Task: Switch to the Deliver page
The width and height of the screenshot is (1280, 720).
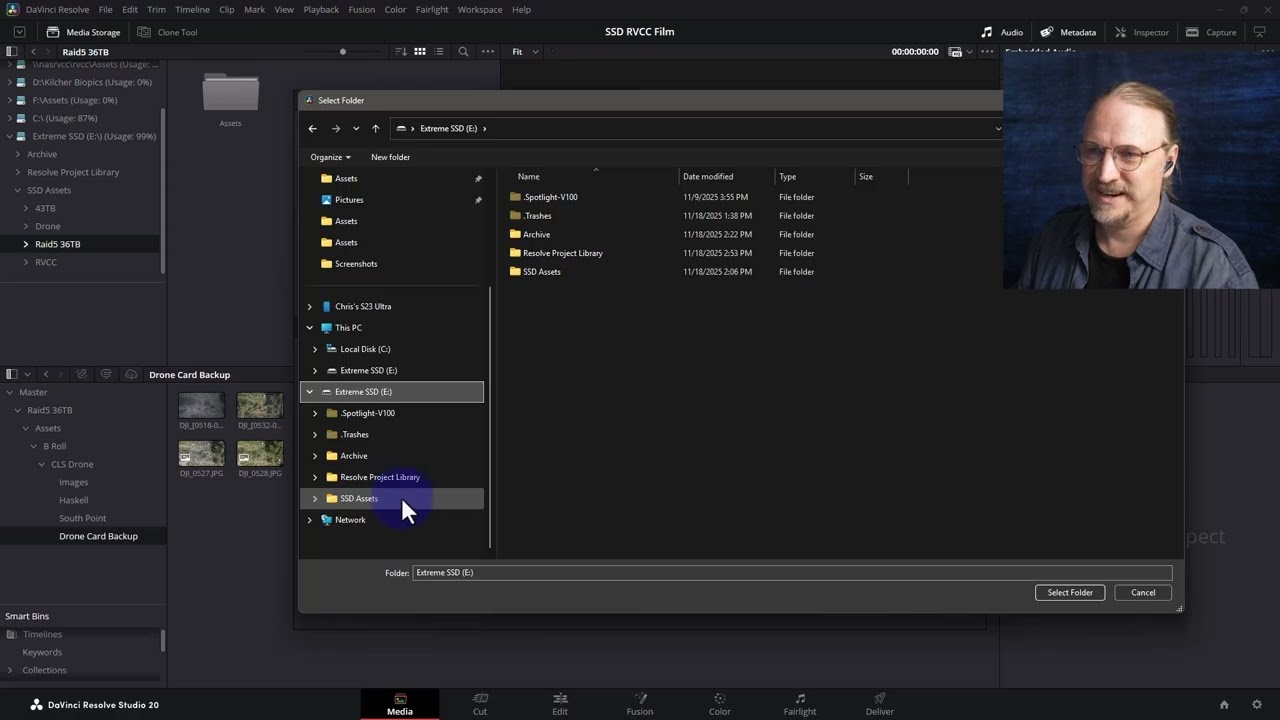Action: click(x=880, y=704)
